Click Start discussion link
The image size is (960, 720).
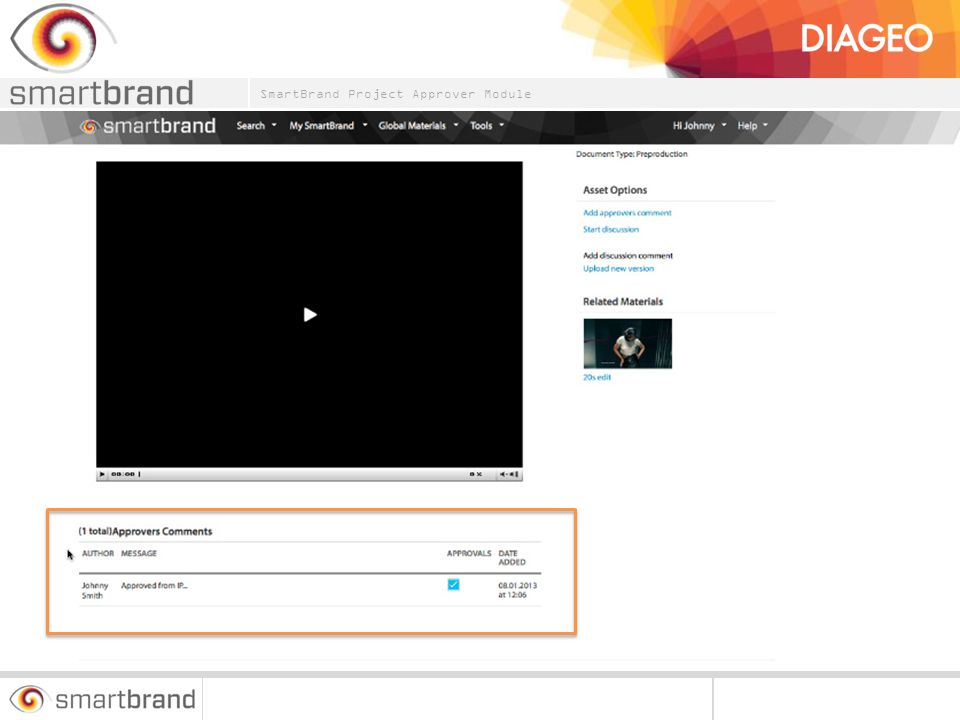(x=610, y=230)
